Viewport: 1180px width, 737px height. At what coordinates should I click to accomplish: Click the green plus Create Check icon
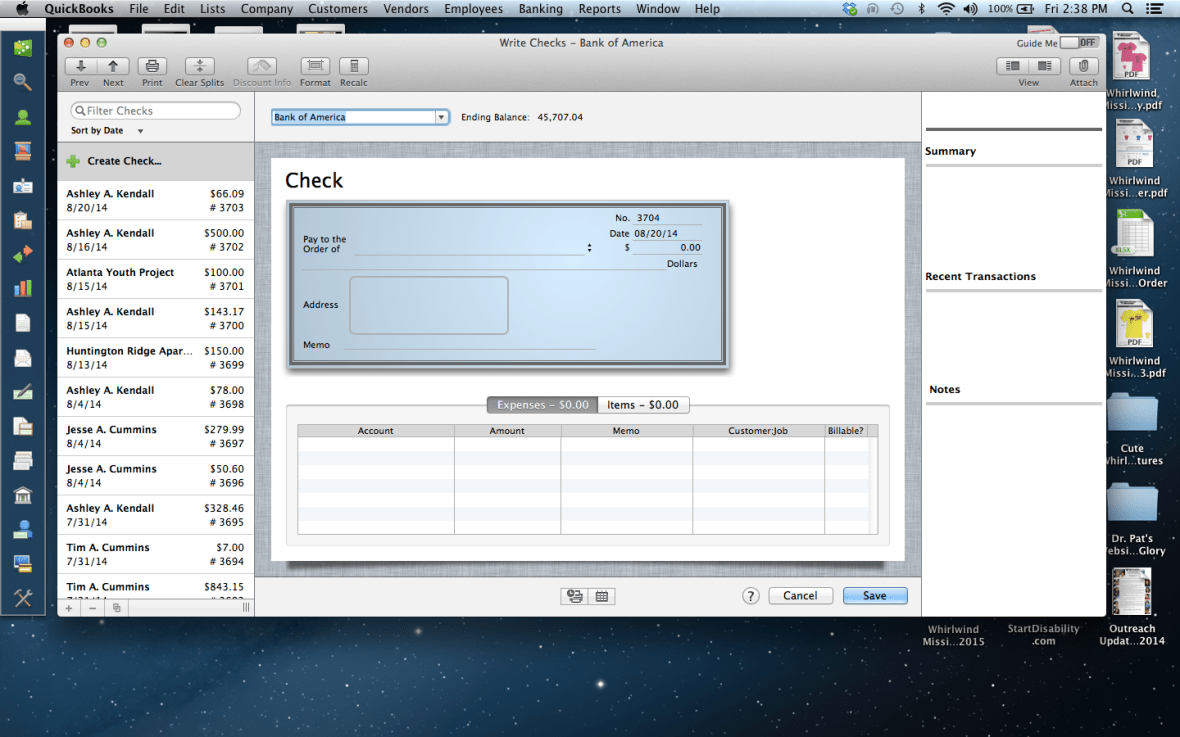pyautogui.click(x=75, y=160)
